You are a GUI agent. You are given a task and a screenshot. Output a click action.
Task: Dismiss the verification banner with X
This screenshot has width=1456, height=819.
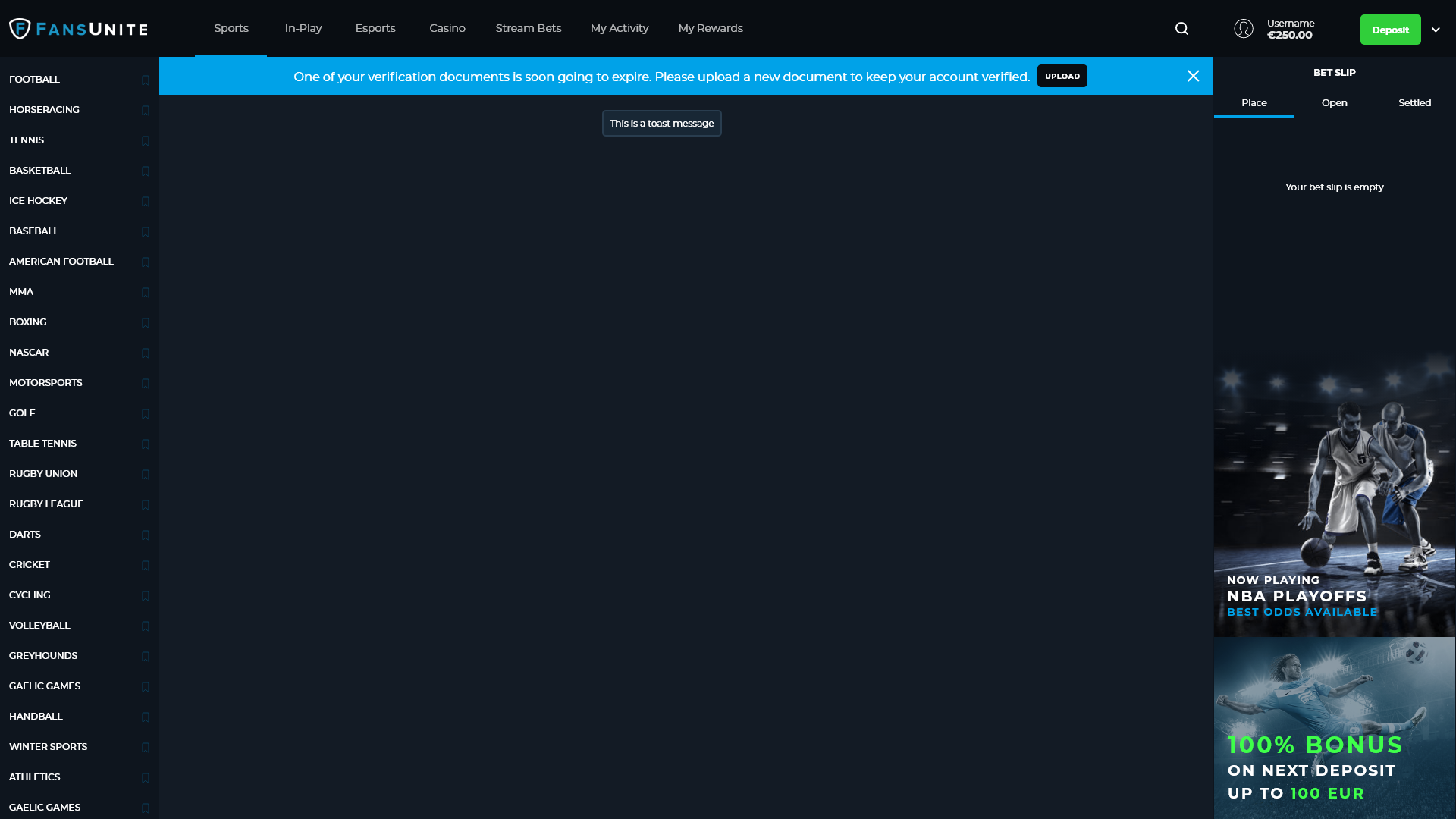(1193, 76)
